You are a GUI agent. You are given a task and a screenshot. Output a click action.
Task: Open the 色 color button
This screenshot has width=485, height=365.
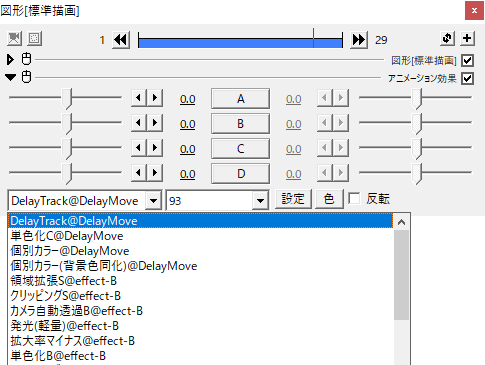[329, 199]
